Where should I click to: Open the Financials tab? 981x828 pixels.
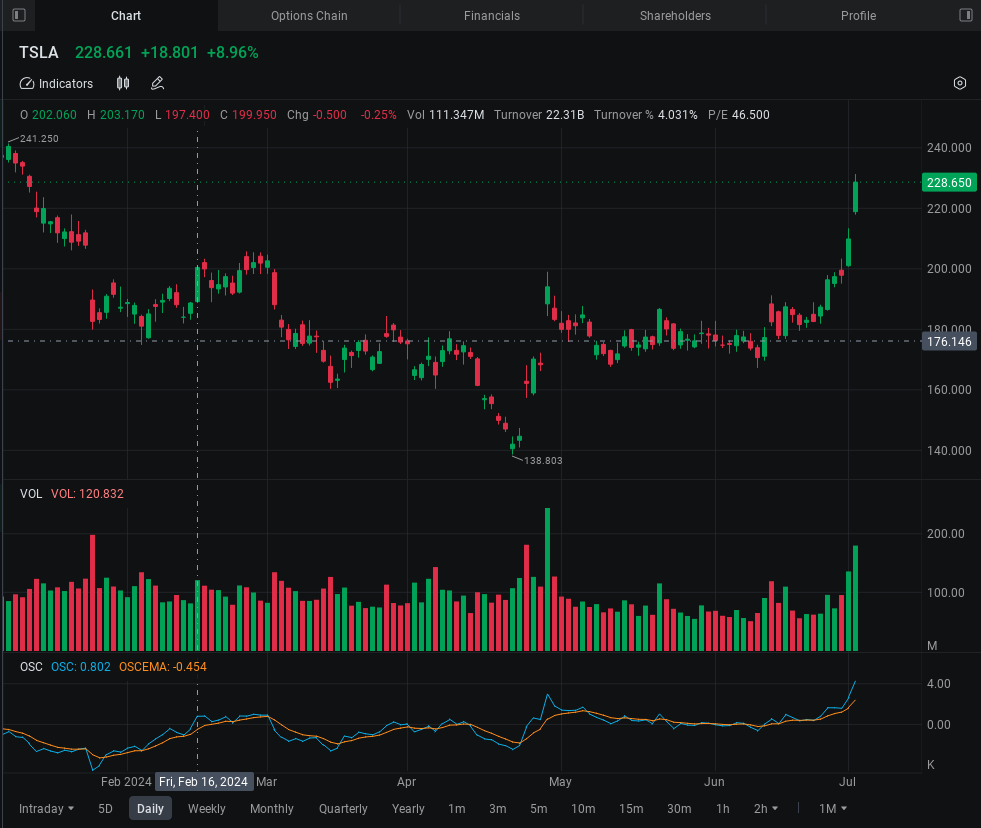pos(492,16)
